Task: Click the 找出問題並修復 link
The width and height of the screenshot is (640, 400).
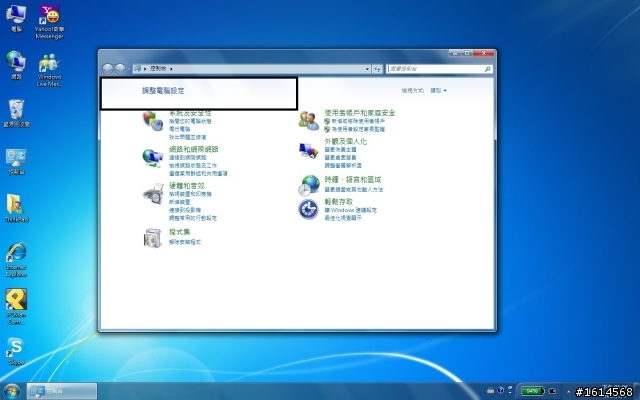Action: pyautogui.click(x=188, y=137)
